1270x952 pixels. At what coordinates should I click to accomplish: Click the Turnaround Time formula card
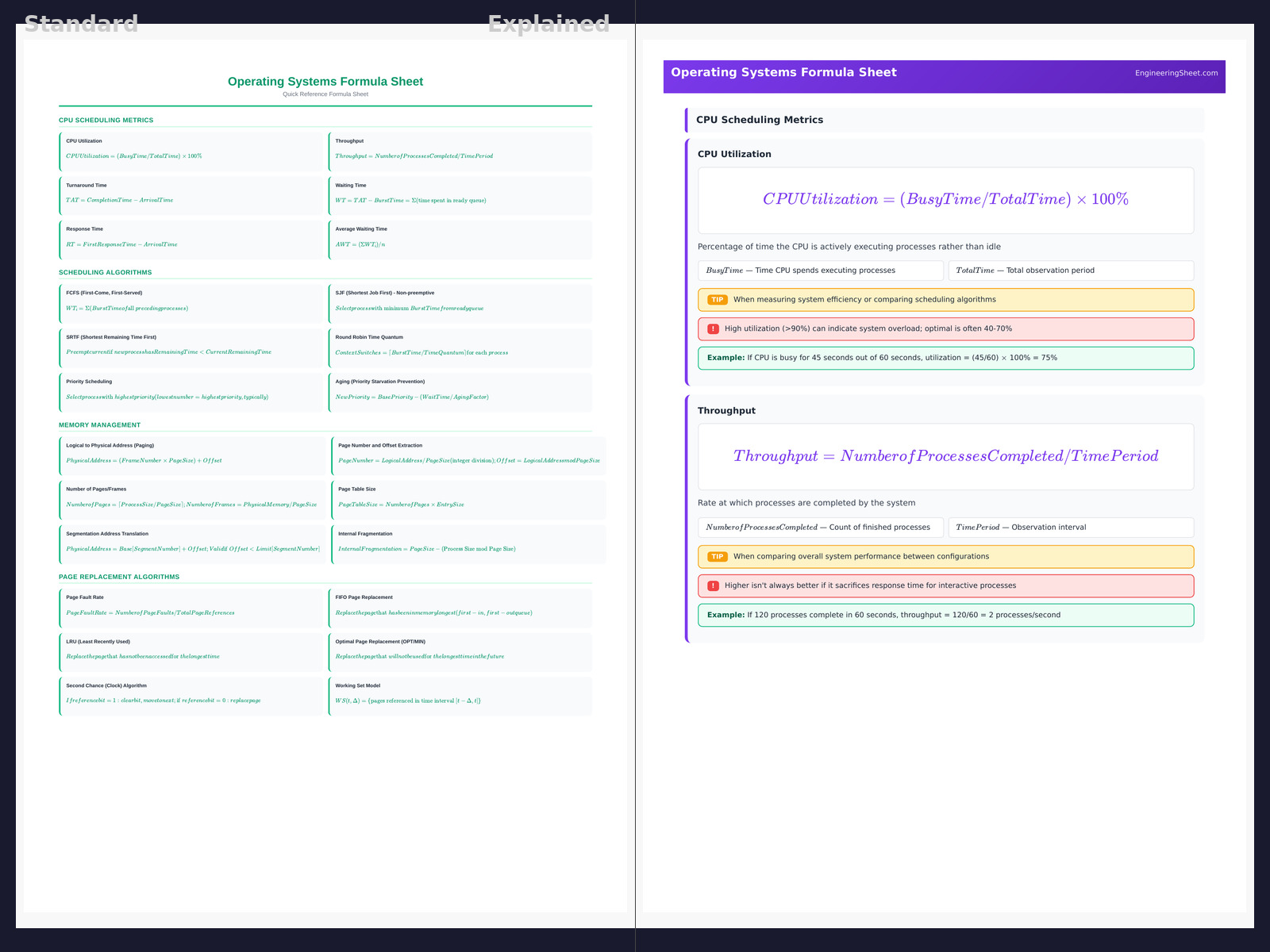tap(190, 194)
